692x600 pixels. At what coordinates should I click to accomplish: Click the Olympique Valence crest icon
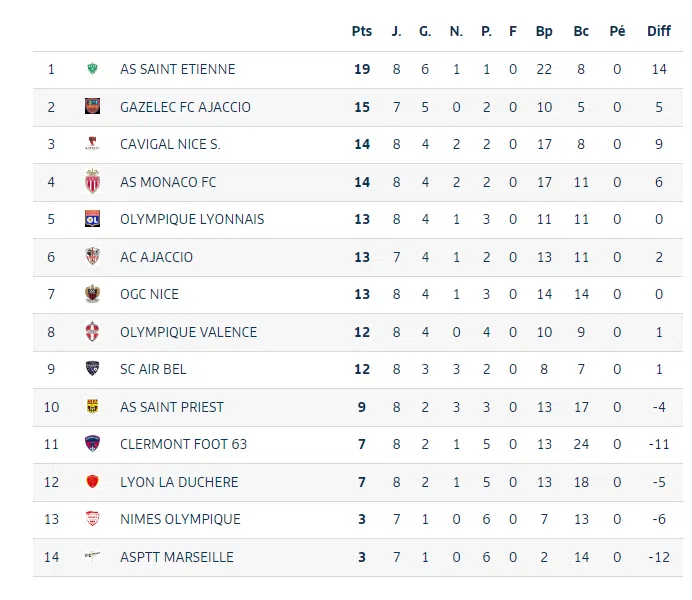92,332
